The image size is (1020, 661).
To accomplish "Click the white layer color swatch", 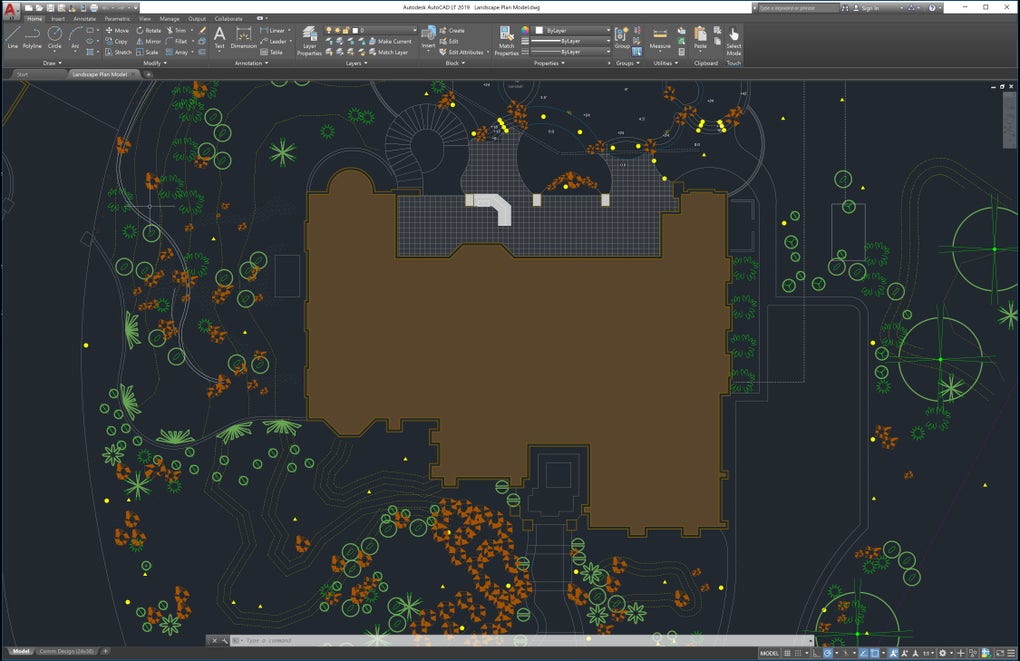I will pos(355,31).
